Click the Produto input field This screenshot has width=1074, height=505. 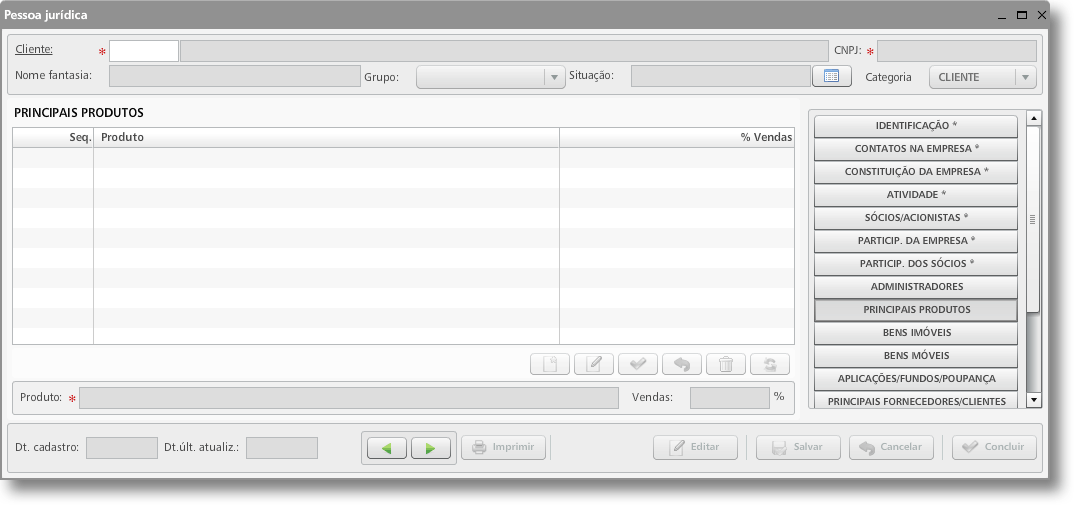click(349, 397)
